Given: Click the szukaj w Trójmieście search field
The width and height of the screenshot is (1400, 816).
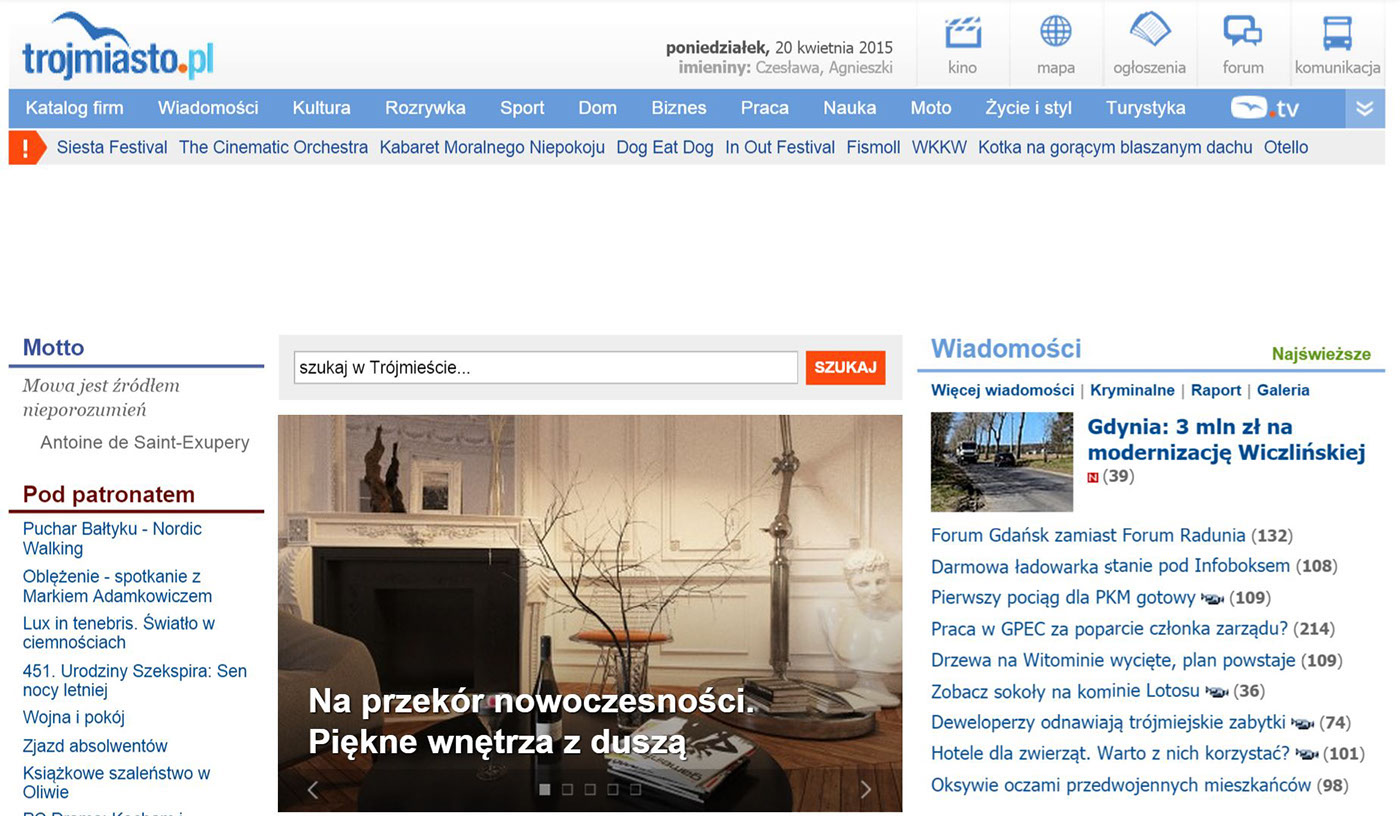Looking at the screenshot, I should [546, 367].
